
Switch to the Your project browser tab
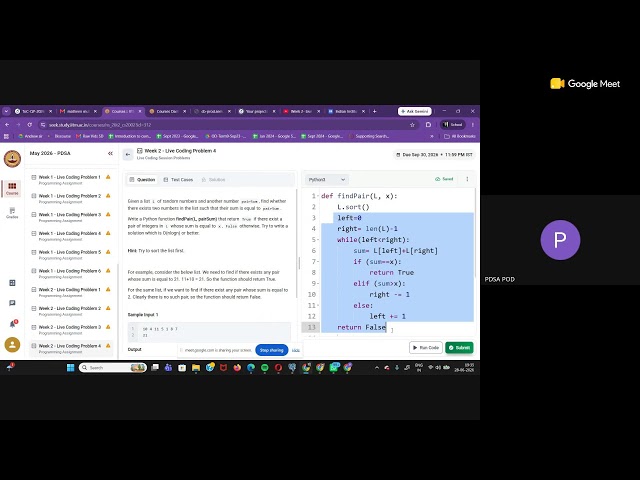tap(256, 111)
